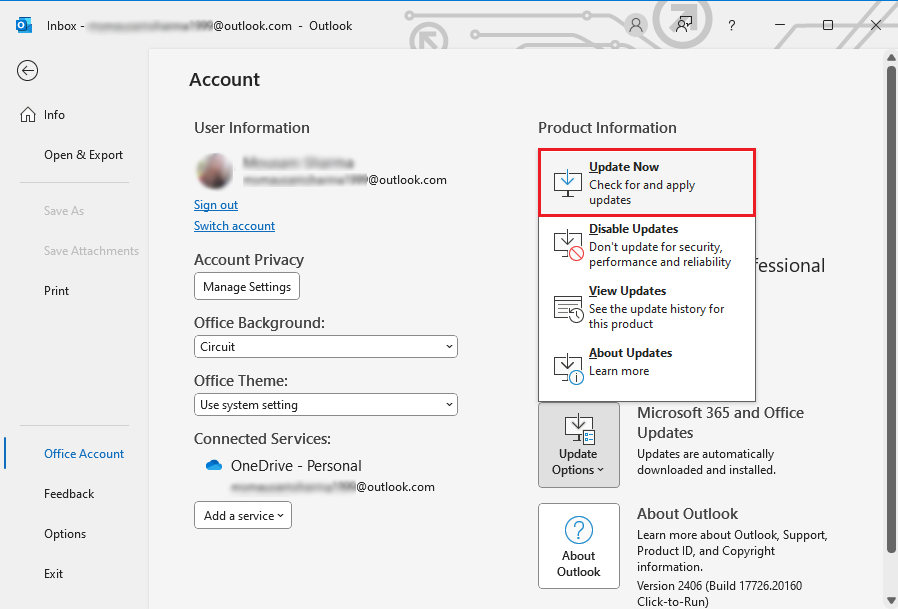The height and width of the screenshot is (609, 898).
Task: Click the OneDrive - Personal service entry
Action: (x=296, y=465)
